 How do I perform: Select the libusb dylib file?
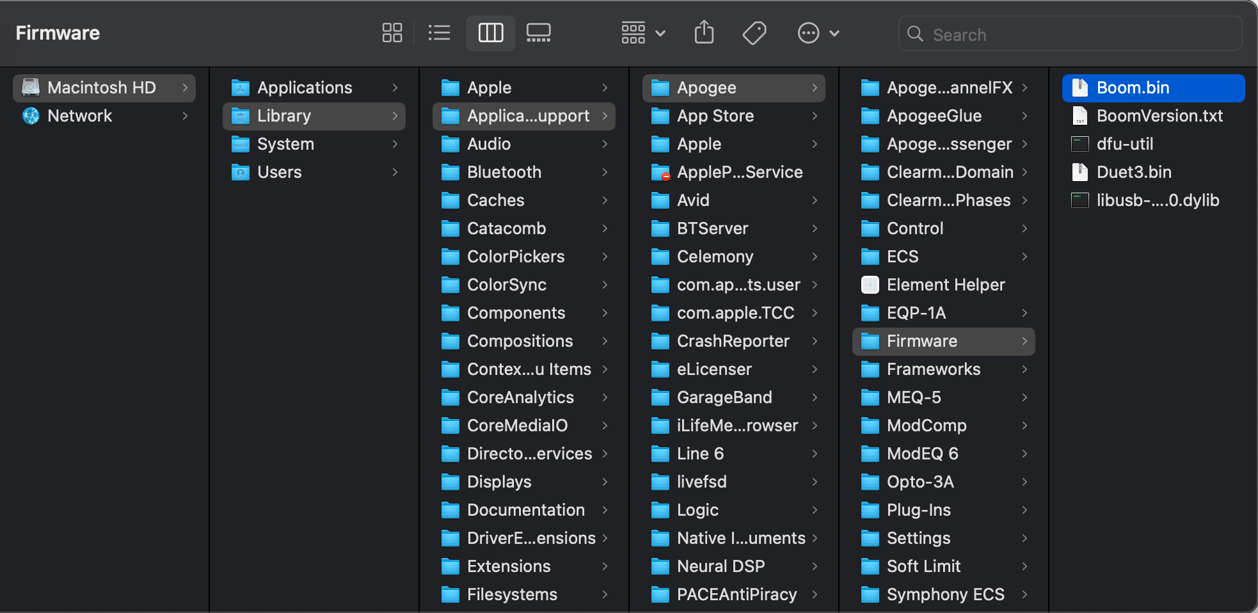(1157, 200)
